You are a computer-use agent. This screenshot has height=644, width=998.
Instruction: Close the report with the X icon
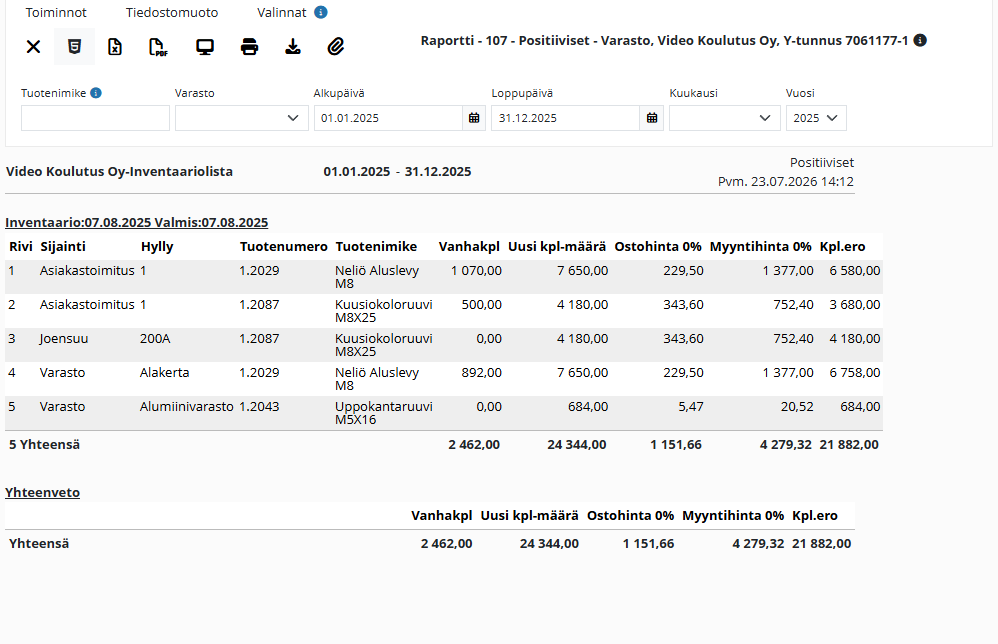[x=33, y=46]
